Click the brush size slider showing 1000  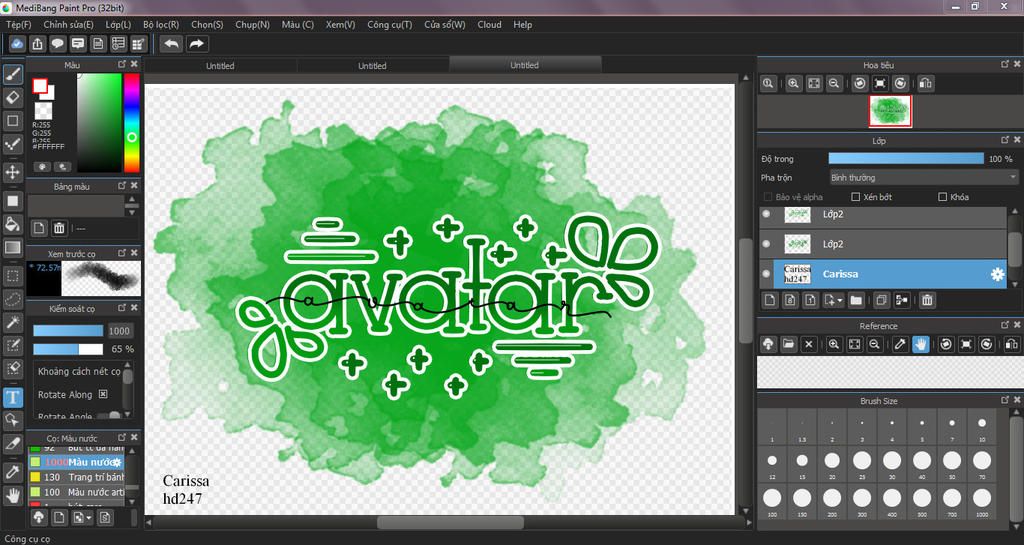point(68,330)
